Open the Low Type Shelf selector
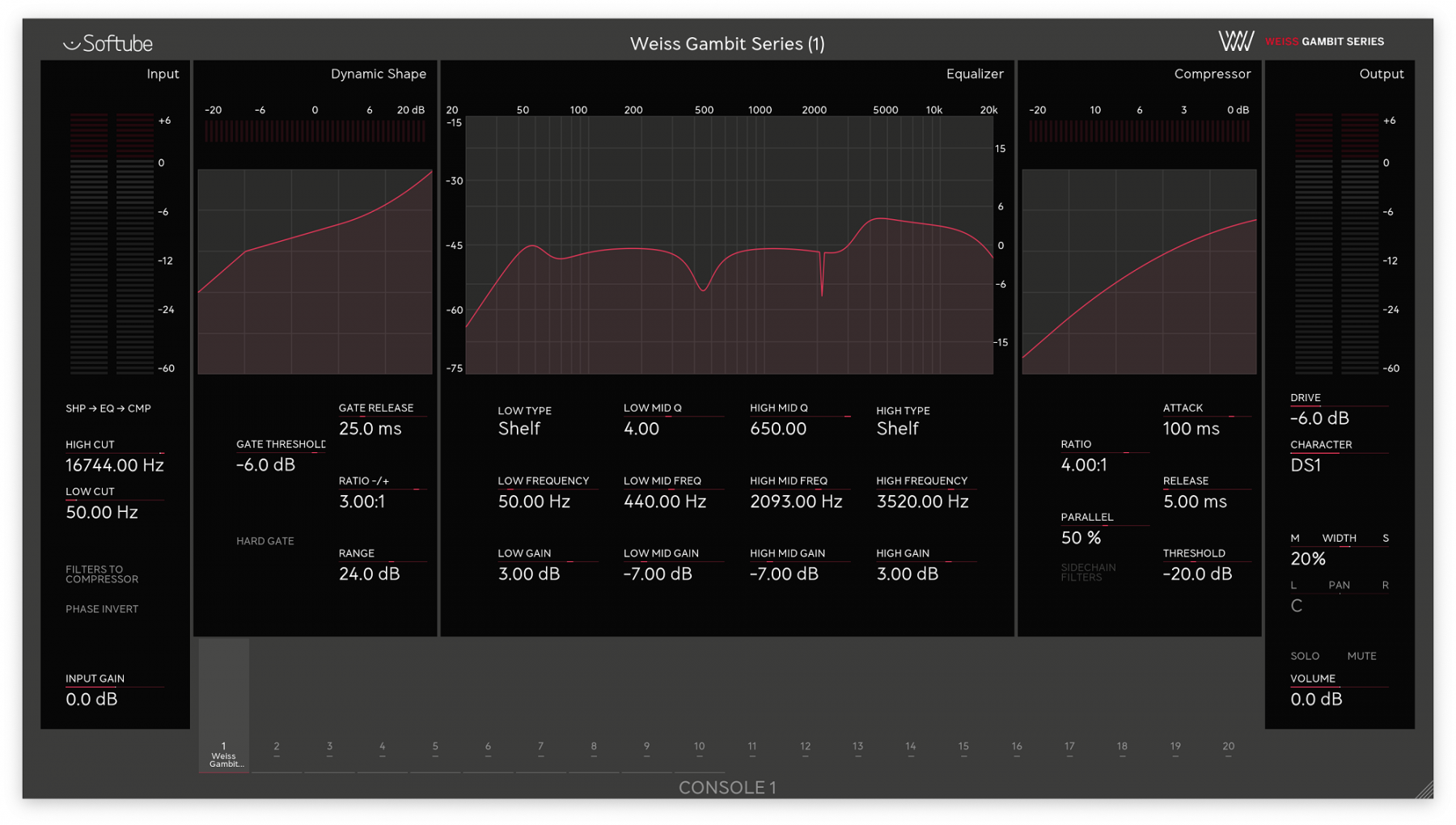This screenshot has height=825, width=1456. (x=518, y=429)
